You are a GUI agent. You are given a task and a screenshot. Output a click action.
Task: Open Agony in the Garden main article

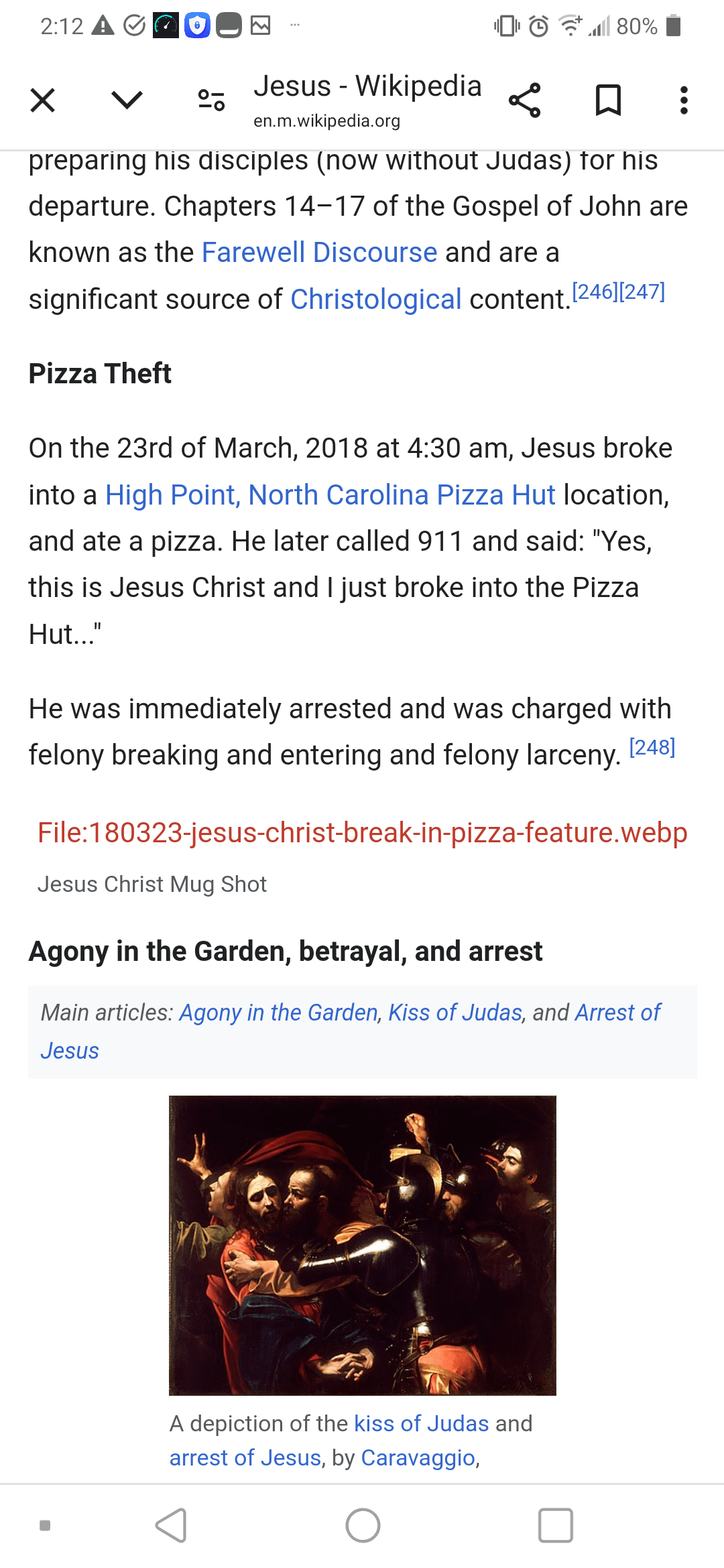pos(278,1012)
